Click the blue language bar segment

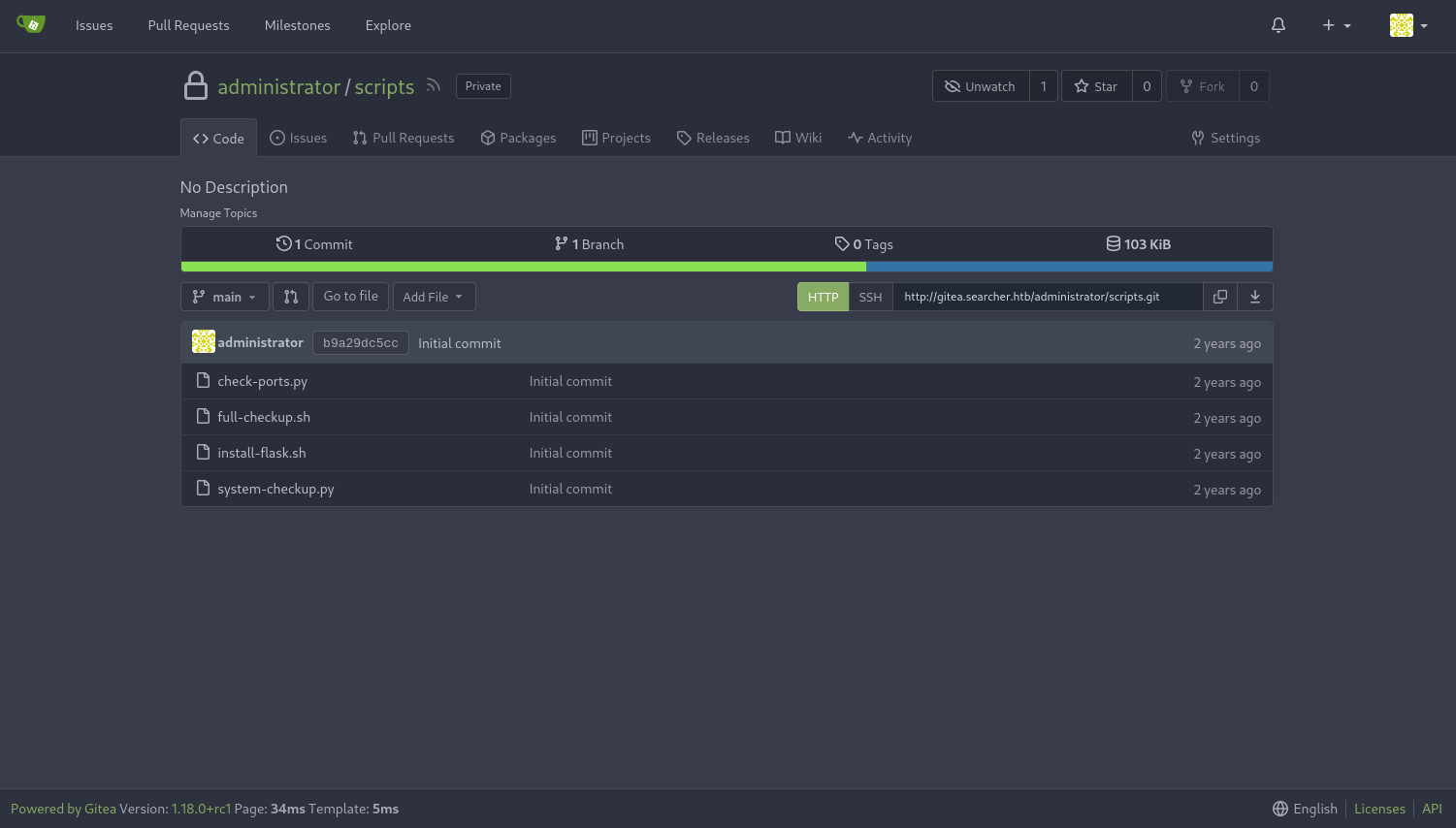[1069, 267]
